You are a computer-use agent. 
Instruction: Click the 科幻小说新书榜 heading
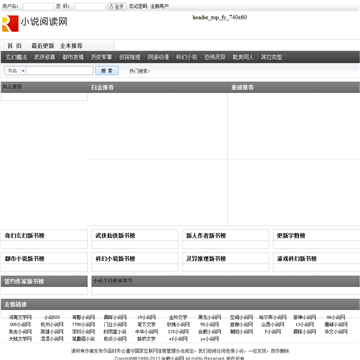tap(115, 259)
